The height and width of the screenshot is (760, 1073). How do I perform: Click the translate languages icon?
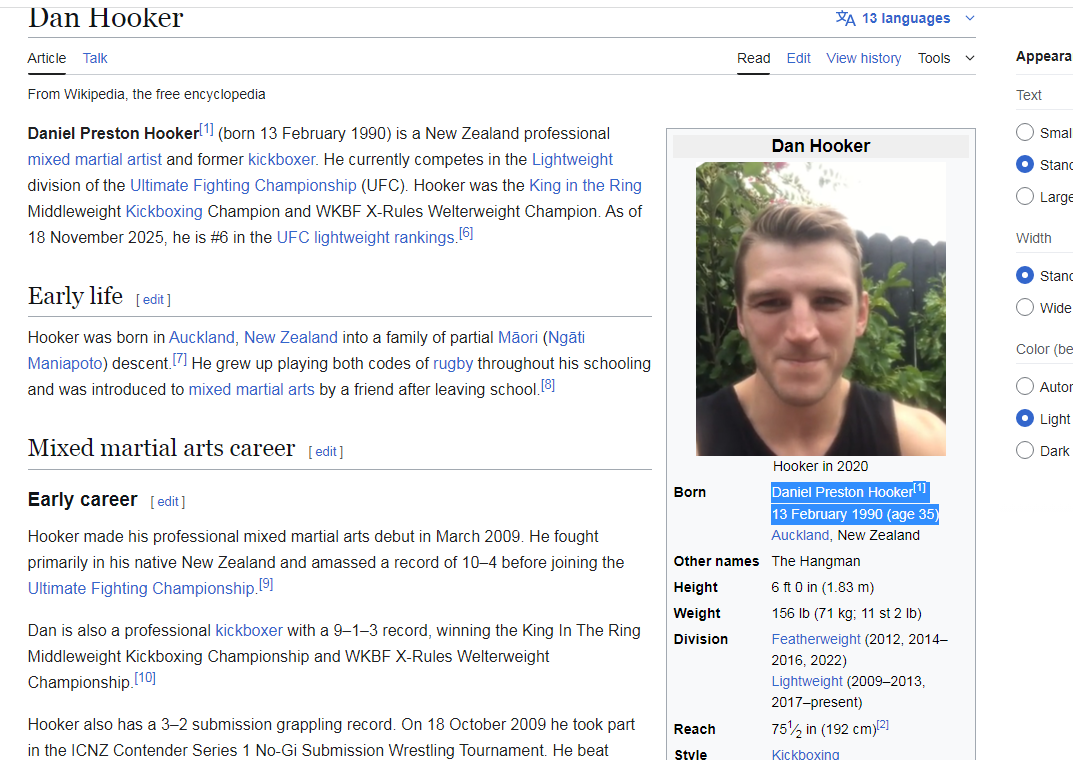(x=845, y=18)
